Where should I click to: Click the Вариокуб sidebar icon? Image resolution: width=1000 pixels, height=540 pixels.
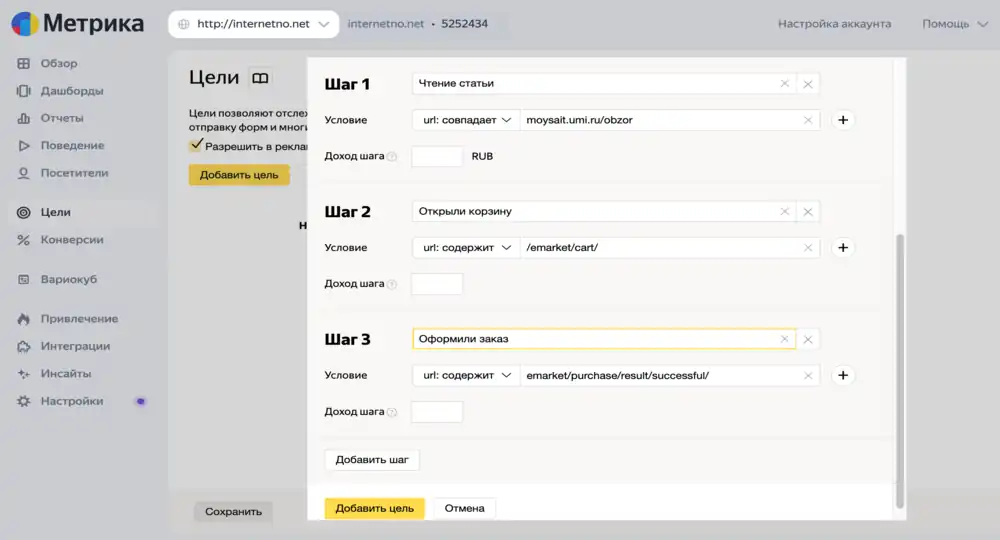24,279
